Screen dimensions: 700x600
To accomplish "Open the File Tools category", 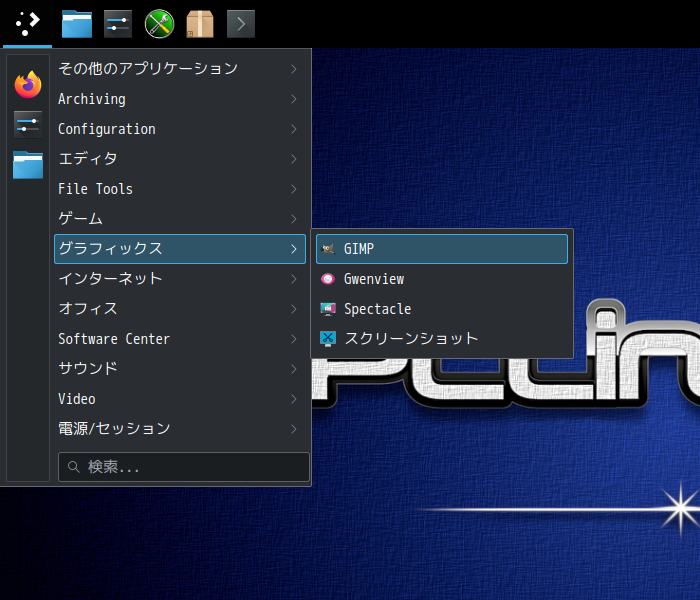I will 180,189.
